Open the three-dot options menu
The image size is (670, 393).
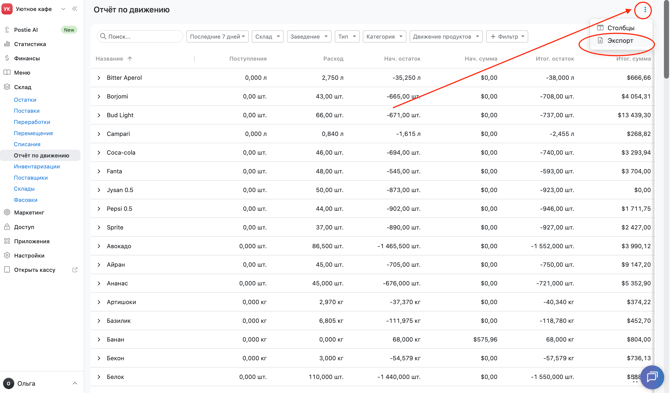tap(645, 9)
